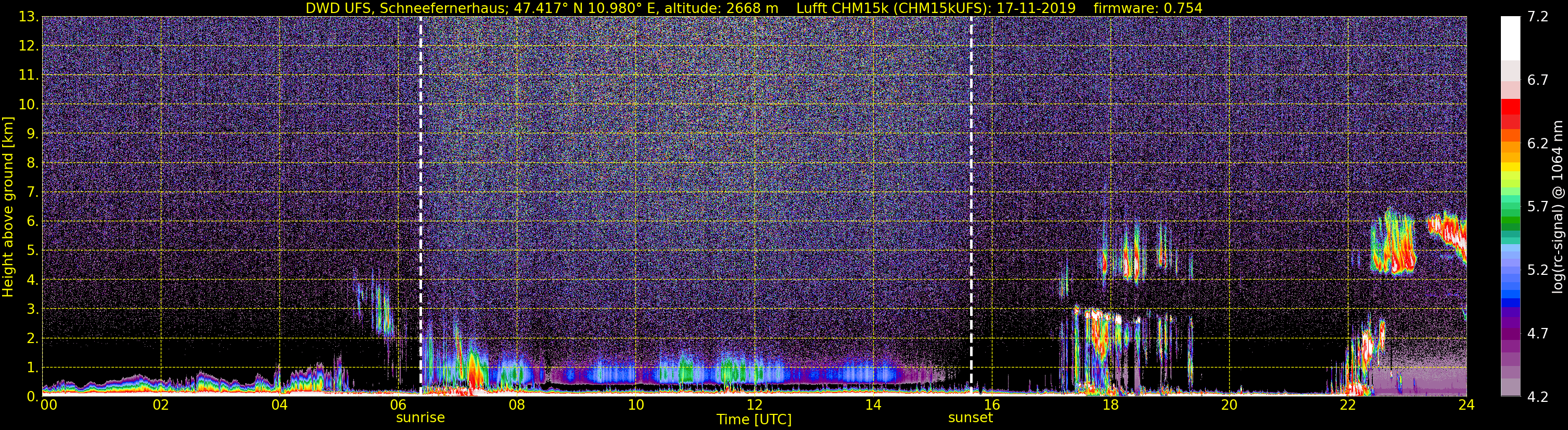Viewport: 1568px width, 430px height.
Task: Click the x-axis tick label '10'
Action: click(635, 404)
